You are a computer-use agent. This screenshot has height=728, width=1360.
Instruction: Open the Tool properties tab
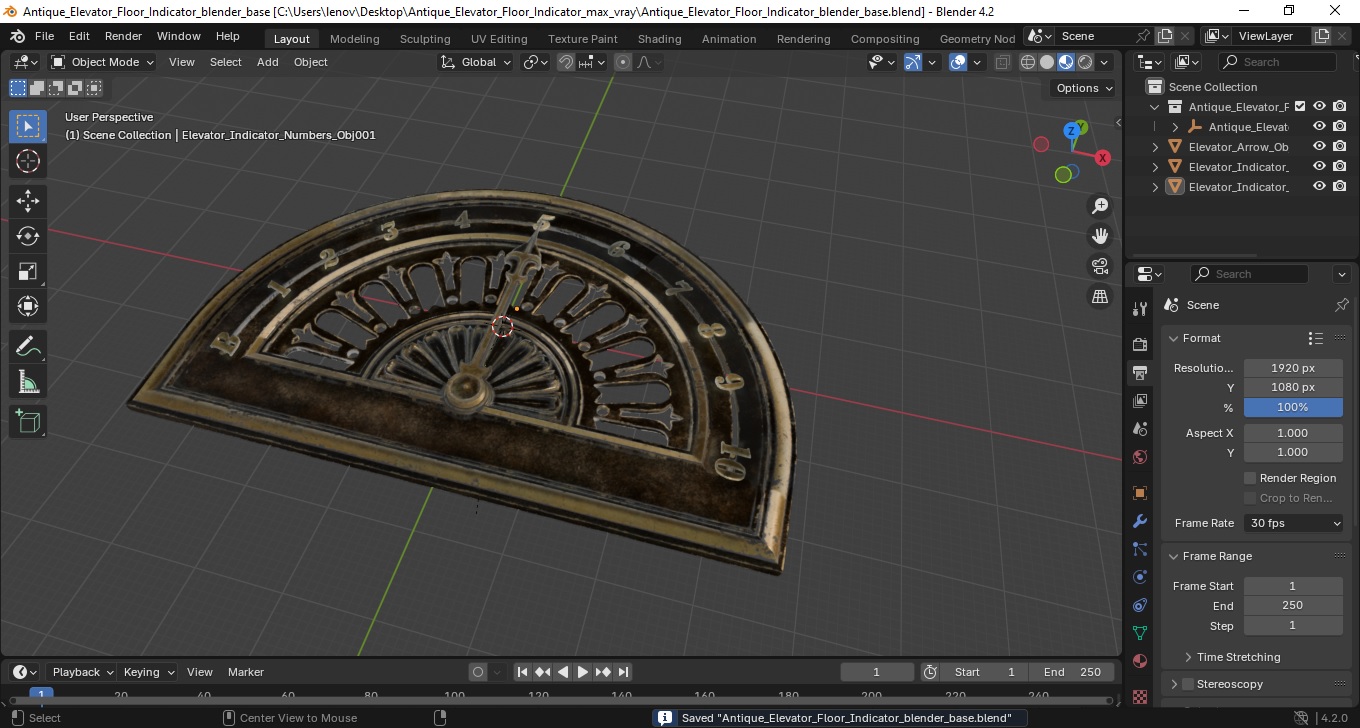pos(1139,309)
